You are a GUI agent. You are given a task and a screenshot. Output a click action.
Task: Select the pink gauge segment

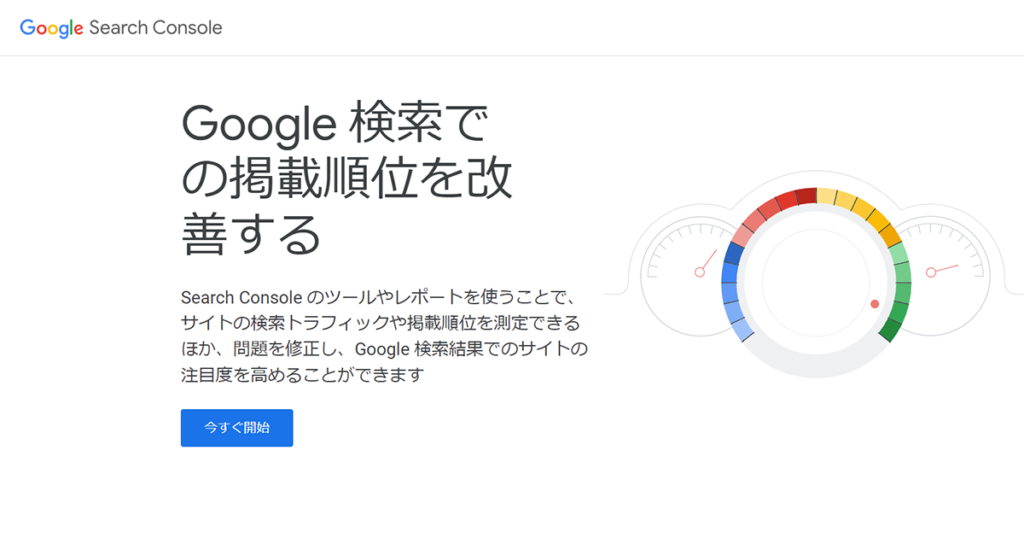click(745, 226)
